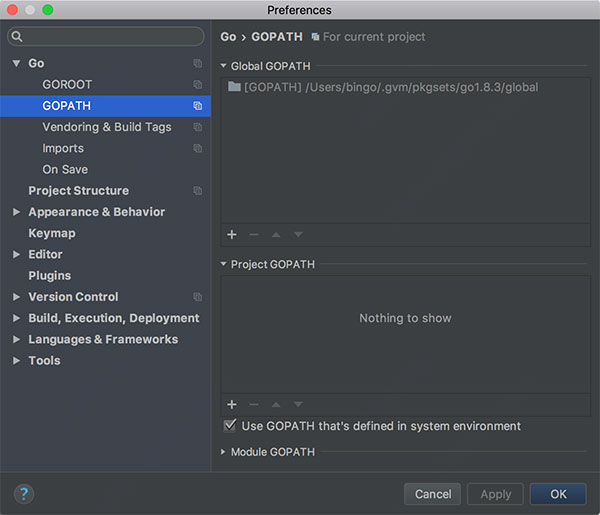The image size is (600, 515).
Task: Click the remove button under Global GOPATH
Action: point(254,235)
